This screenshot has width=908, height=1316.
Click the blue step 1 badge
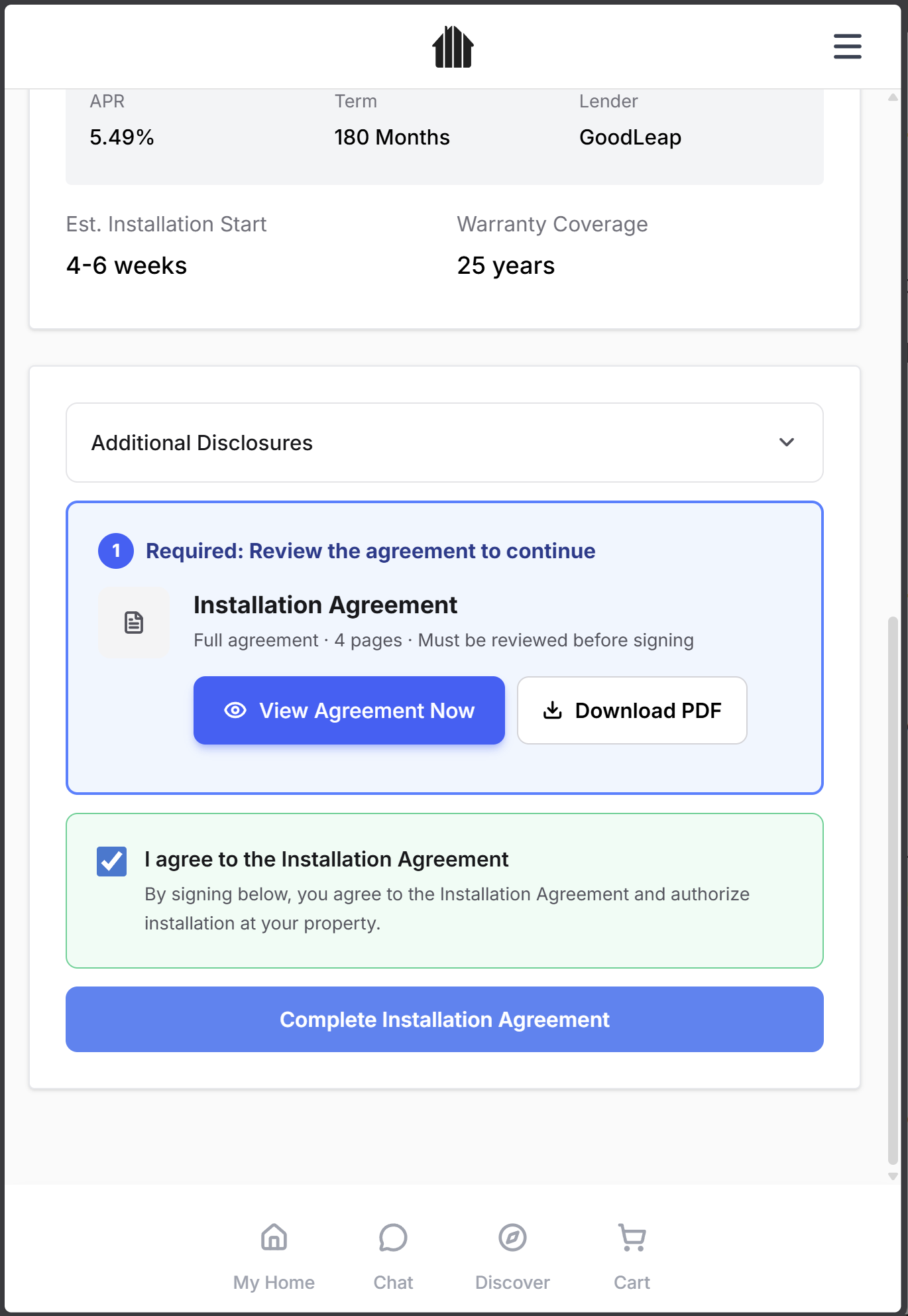(x=116, y=551)
